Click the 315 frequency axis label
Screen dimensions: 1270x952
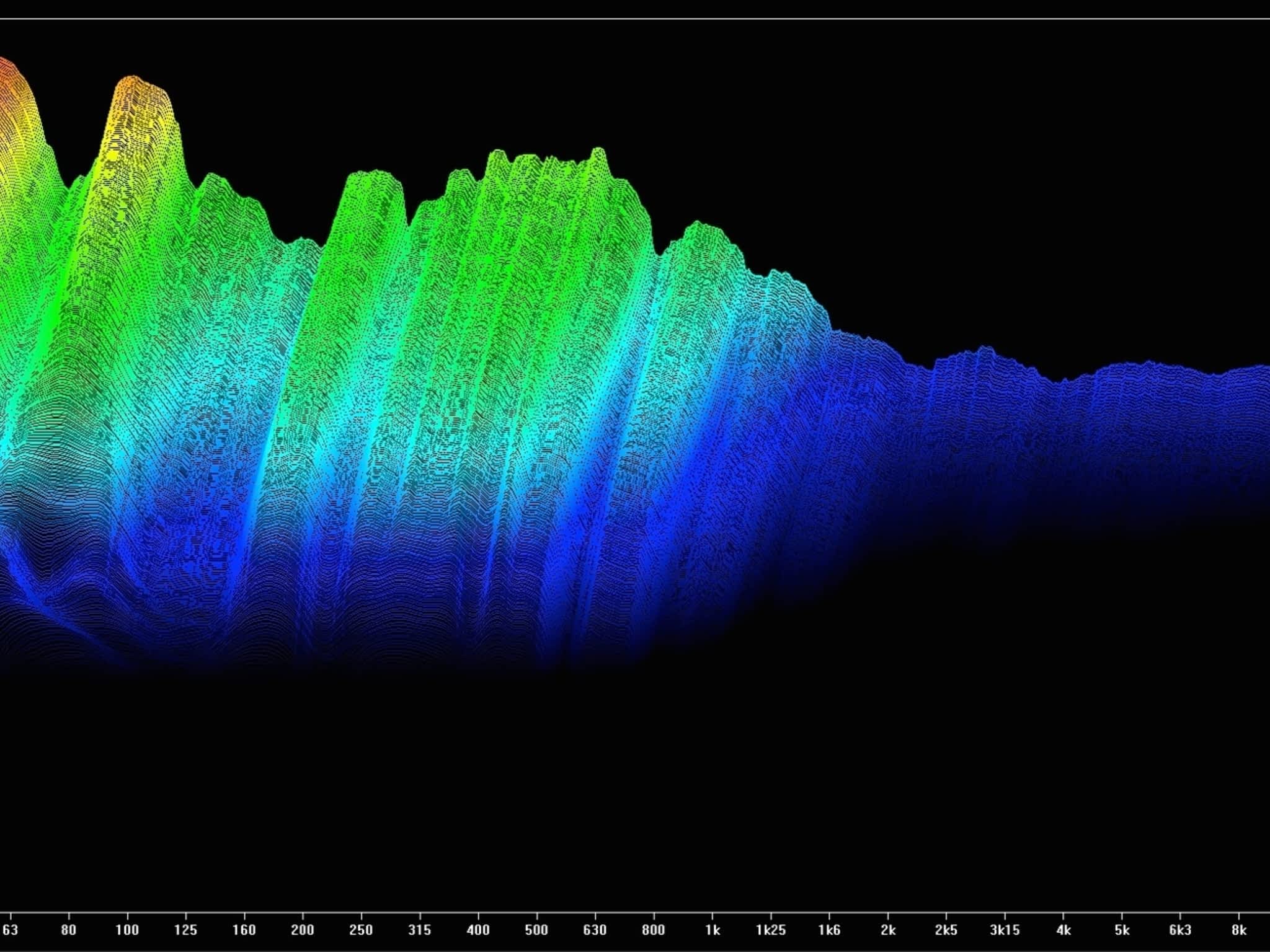pos(420,930)
